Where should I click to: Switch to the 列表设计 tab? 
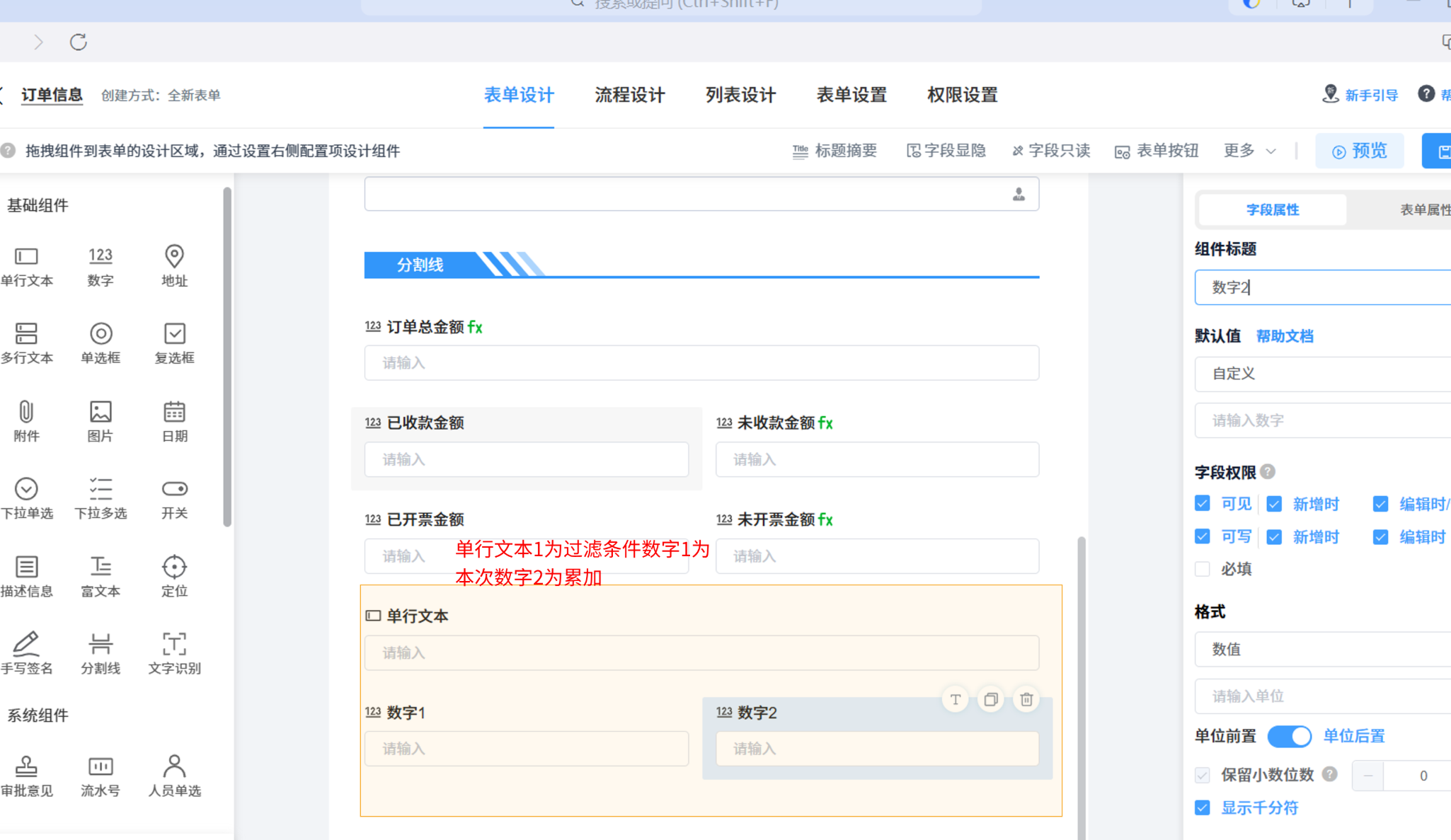[x=740, y=95]
